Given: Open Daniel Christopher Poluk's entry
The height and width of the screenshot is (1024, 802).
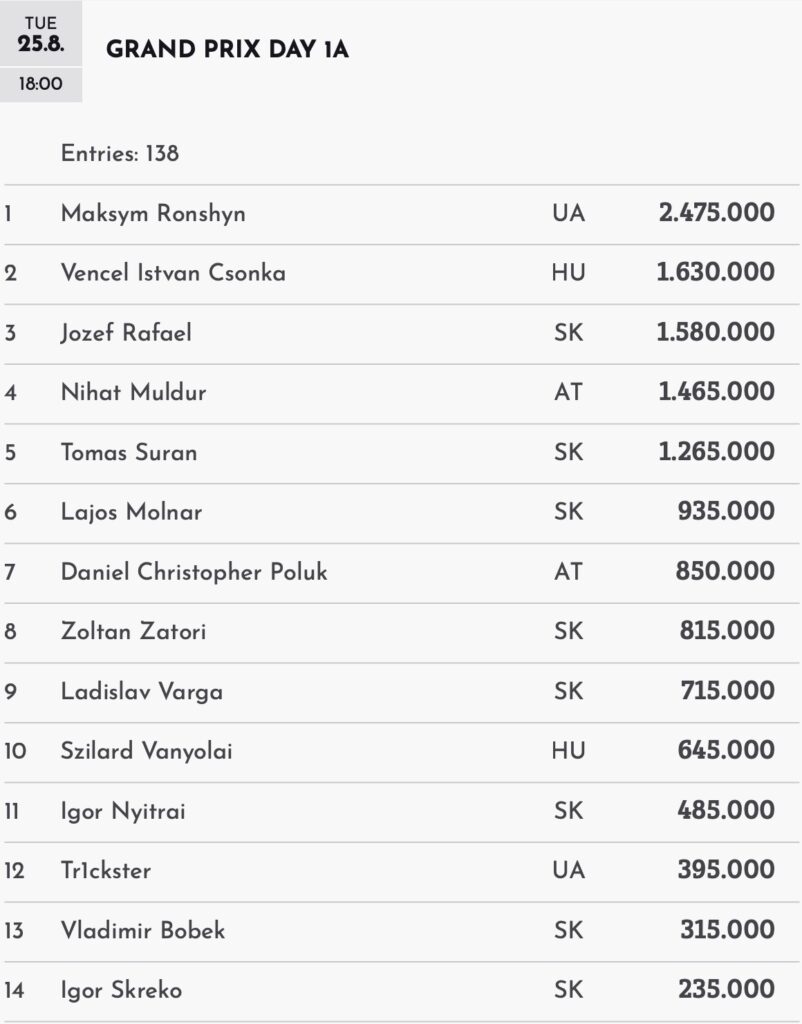Looking at the screenshot, I should tap(401, 573).
